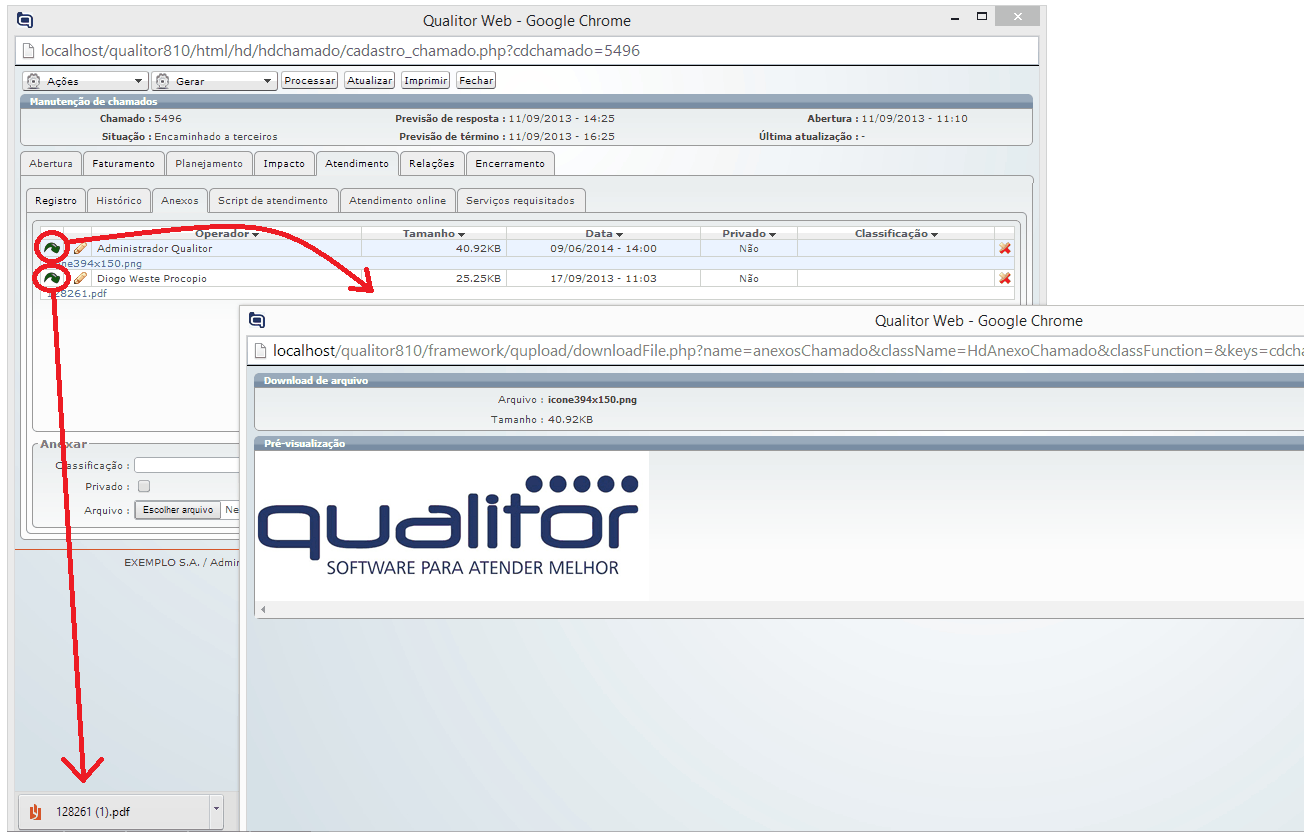Click the green download icon for Diogo Weste Procopio
This screenshot has width=1308, height=837.
(51, 278)
